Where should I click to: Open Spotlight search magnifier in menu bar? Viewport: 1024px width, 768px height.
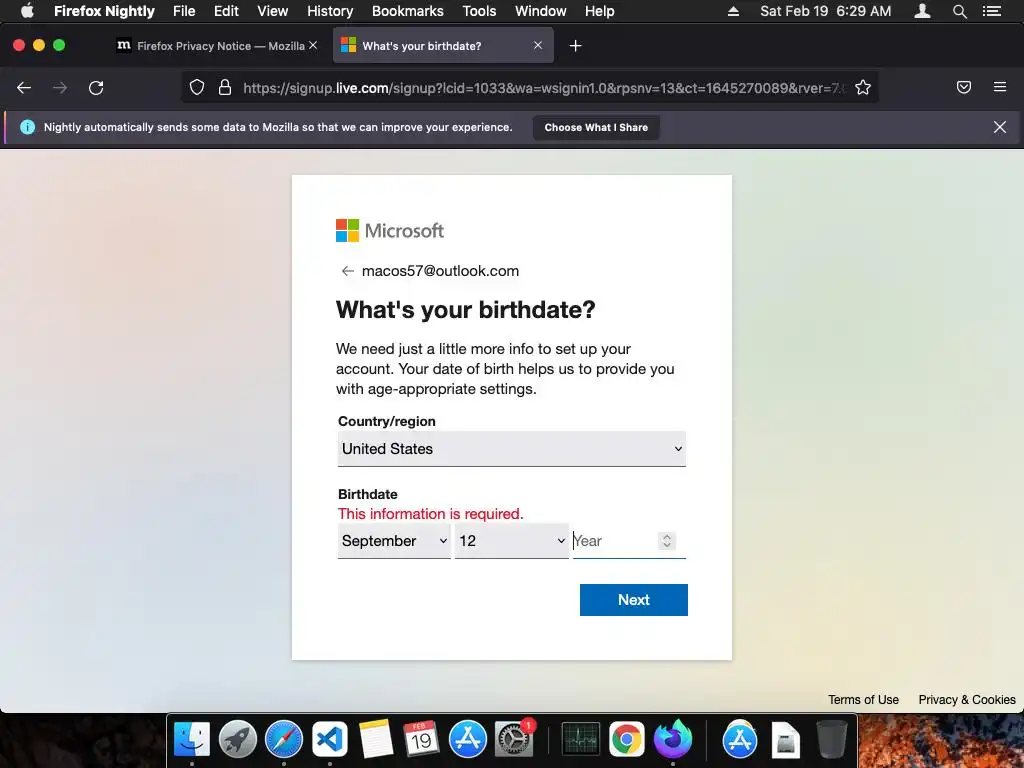959,11
